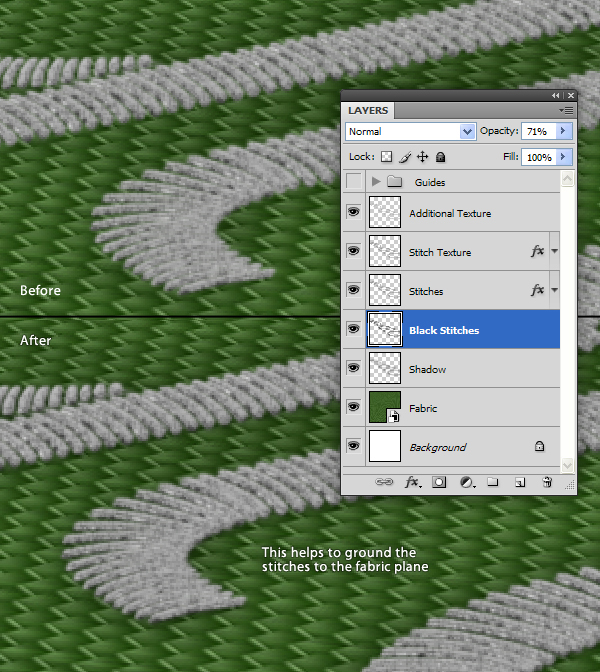The width and height of the screenshot is (600, 672).
Task: Click the lock image pixels brush icon
Action: tap(405, 157)
